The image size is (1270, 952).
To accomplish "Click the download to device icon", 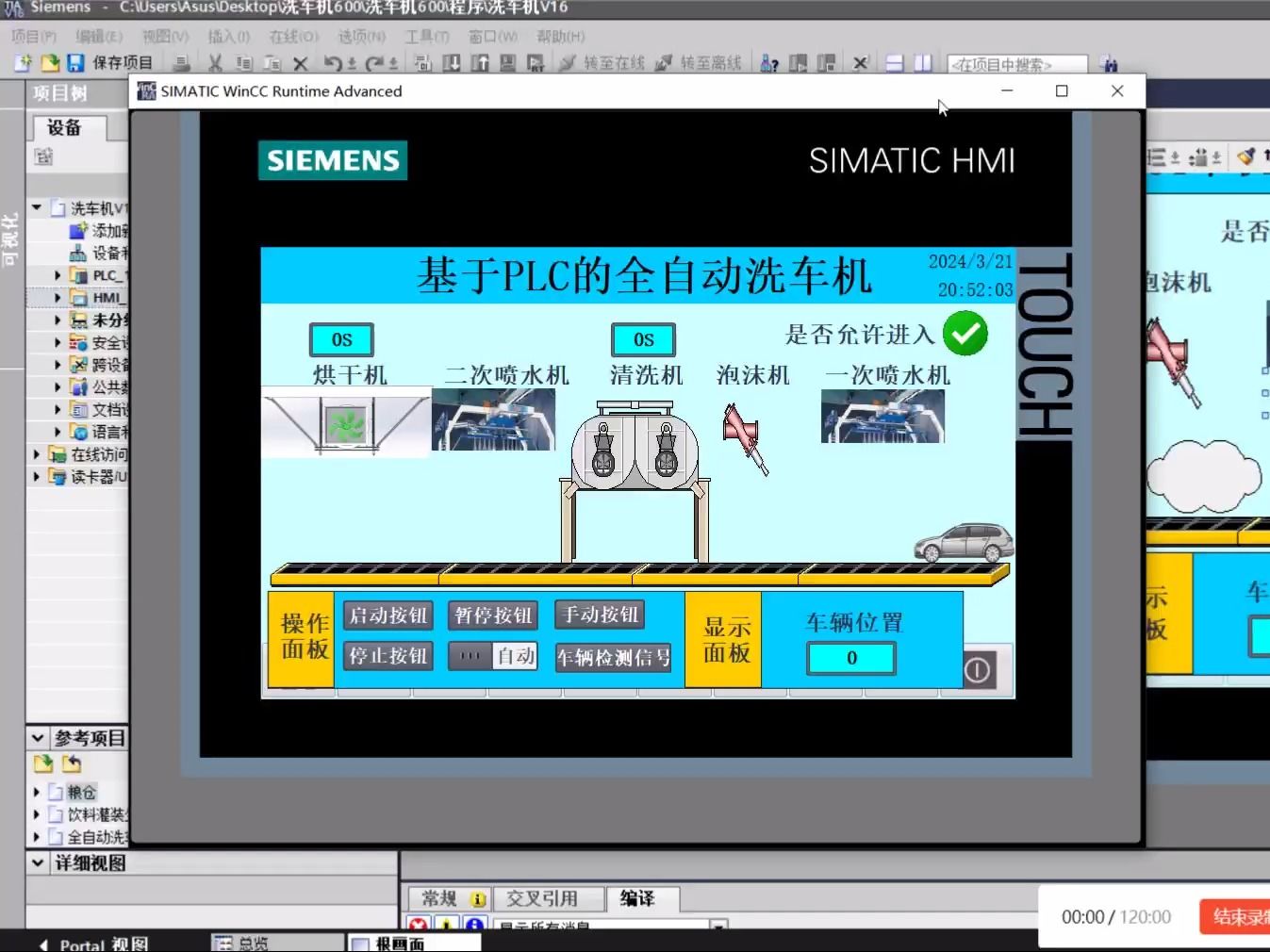I will coord(452,63).
